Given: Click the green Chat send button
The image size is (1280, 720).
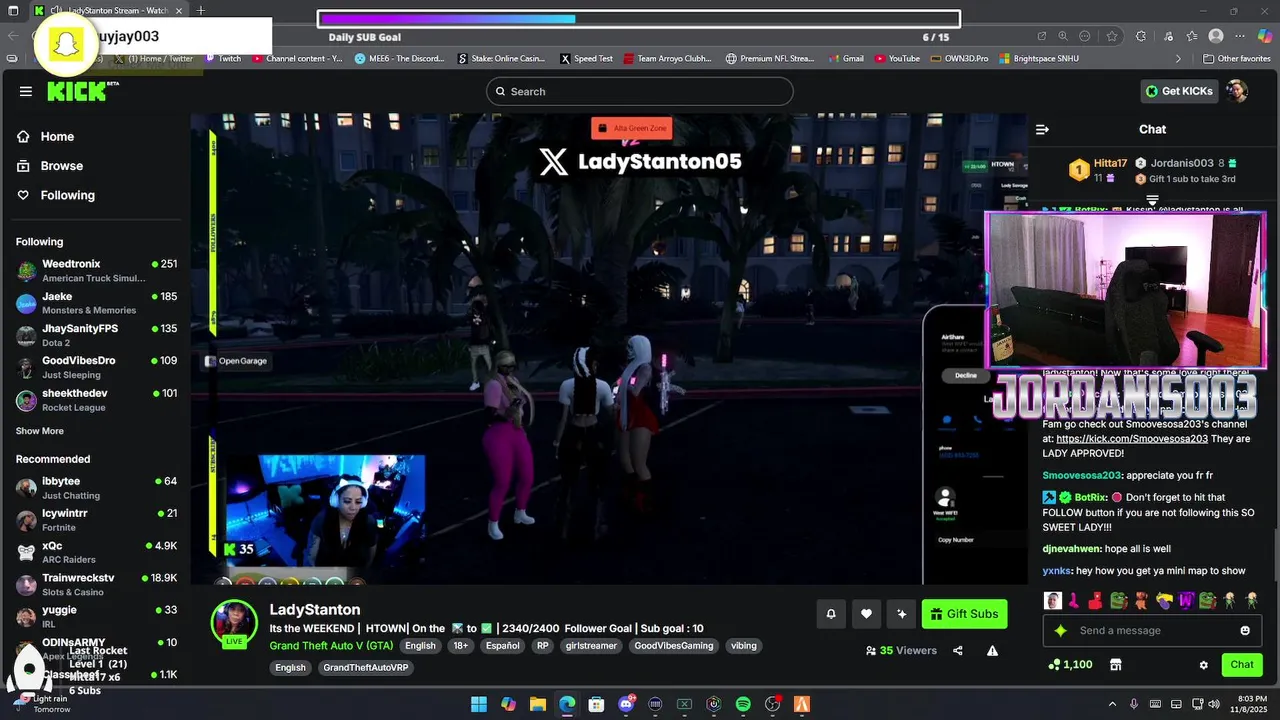Looking at the screenshot, I should pyautogui.click(x=1242, y=664).
